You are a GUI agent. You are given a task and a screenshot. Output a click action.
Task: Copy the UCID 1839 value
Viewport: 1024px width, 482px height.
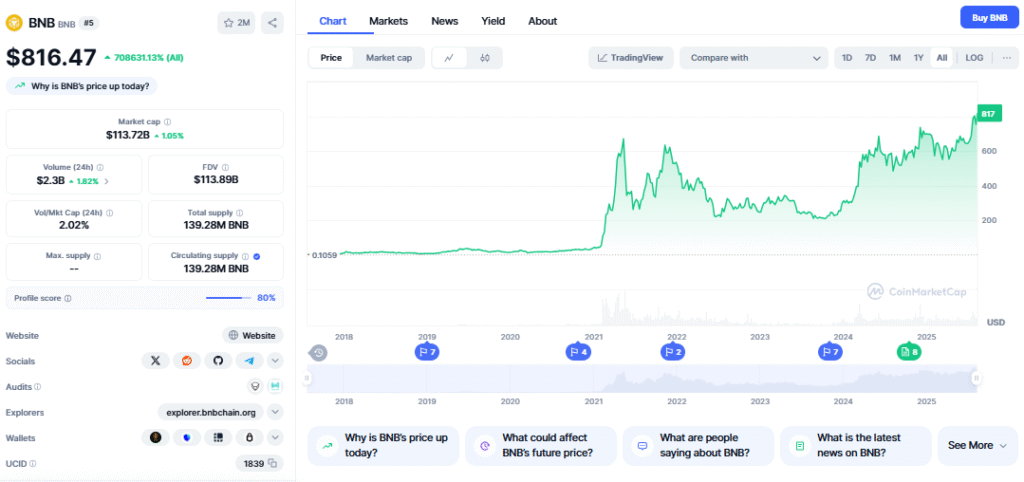pos(272,464)
